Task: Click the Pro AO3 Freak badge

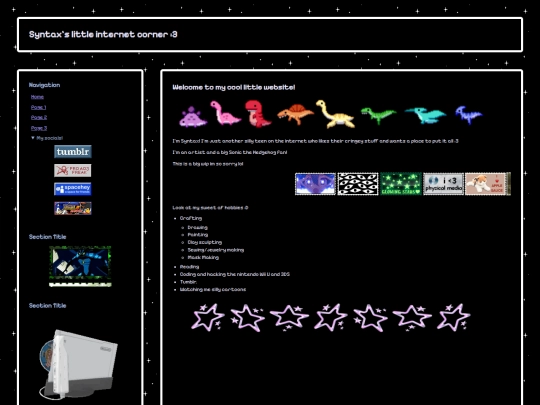Action: coord(73,170)
